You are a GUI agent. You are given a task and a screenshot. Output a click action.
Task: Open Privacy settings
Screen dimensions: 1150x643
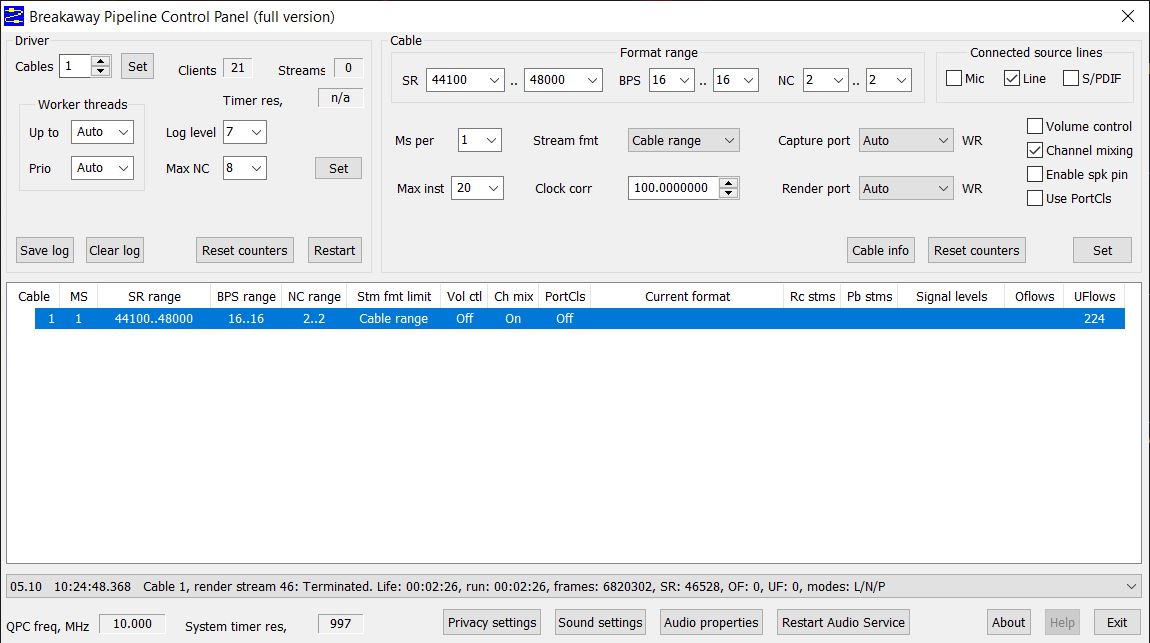(492, 622)
